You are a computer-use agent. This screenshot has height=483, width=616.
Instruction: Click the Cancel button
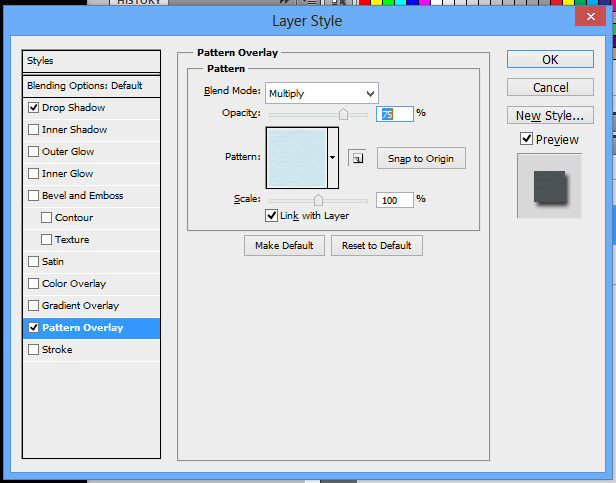tap(550, 87)
